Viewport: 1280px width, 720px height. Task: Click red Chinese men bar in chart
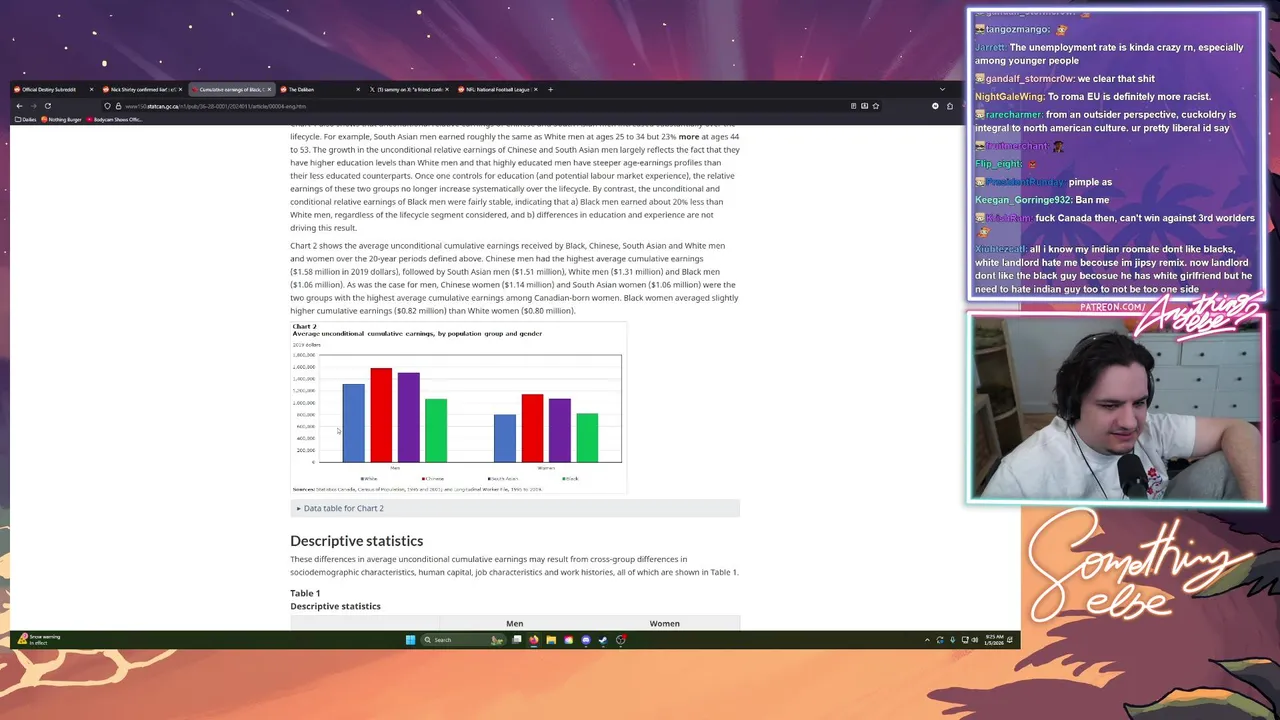pyautogui.click(x=381, y=415)
